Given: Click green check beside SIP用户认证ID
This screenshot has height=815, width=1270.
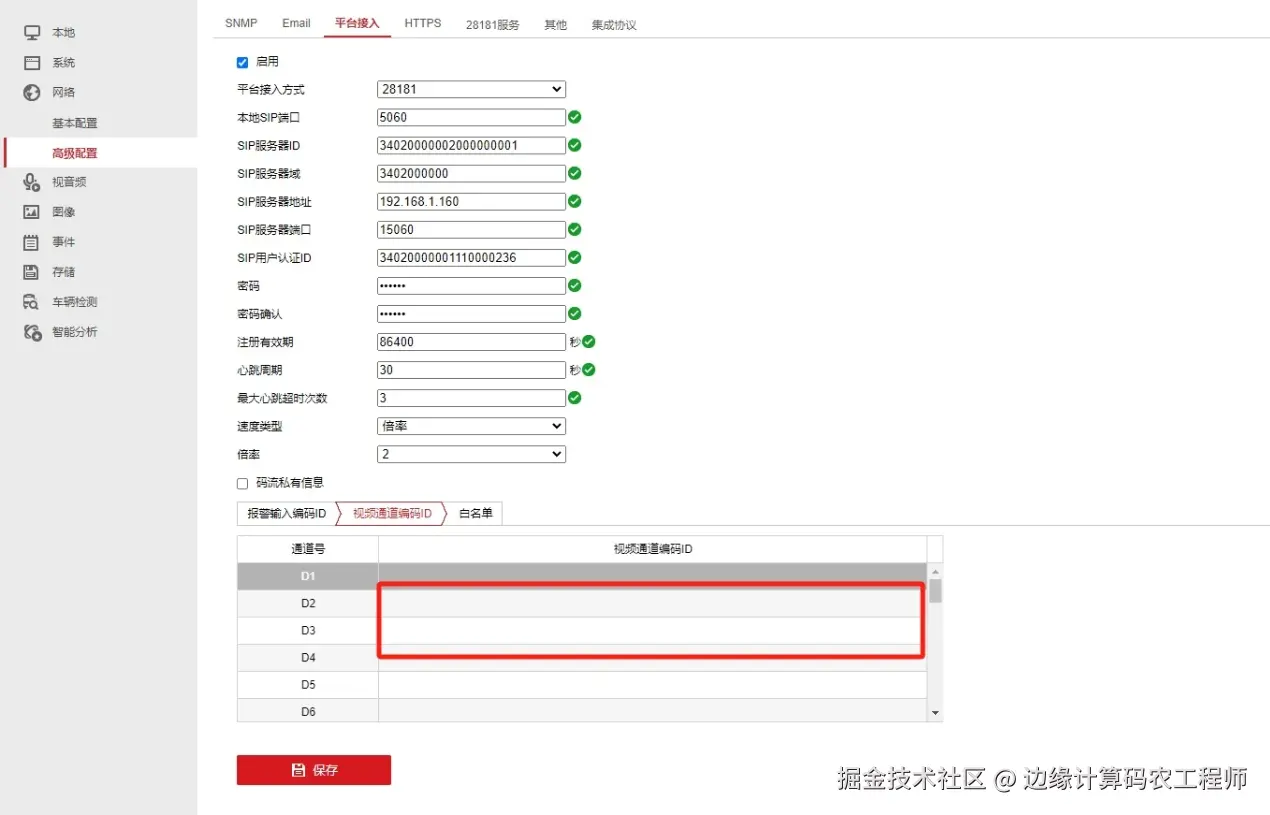Looking at the screenshot, I should (575, 257).
